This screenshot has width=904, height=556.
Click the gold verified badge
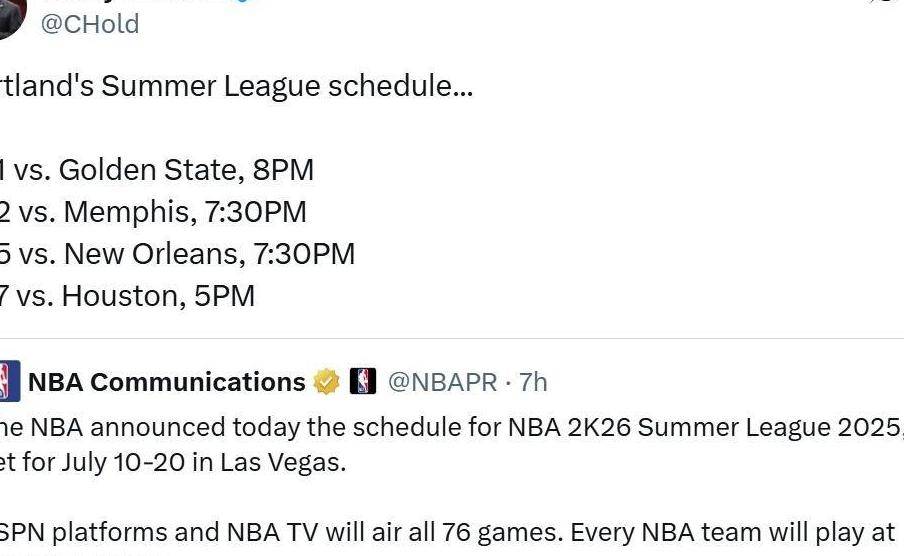click(x=326, y=382)
